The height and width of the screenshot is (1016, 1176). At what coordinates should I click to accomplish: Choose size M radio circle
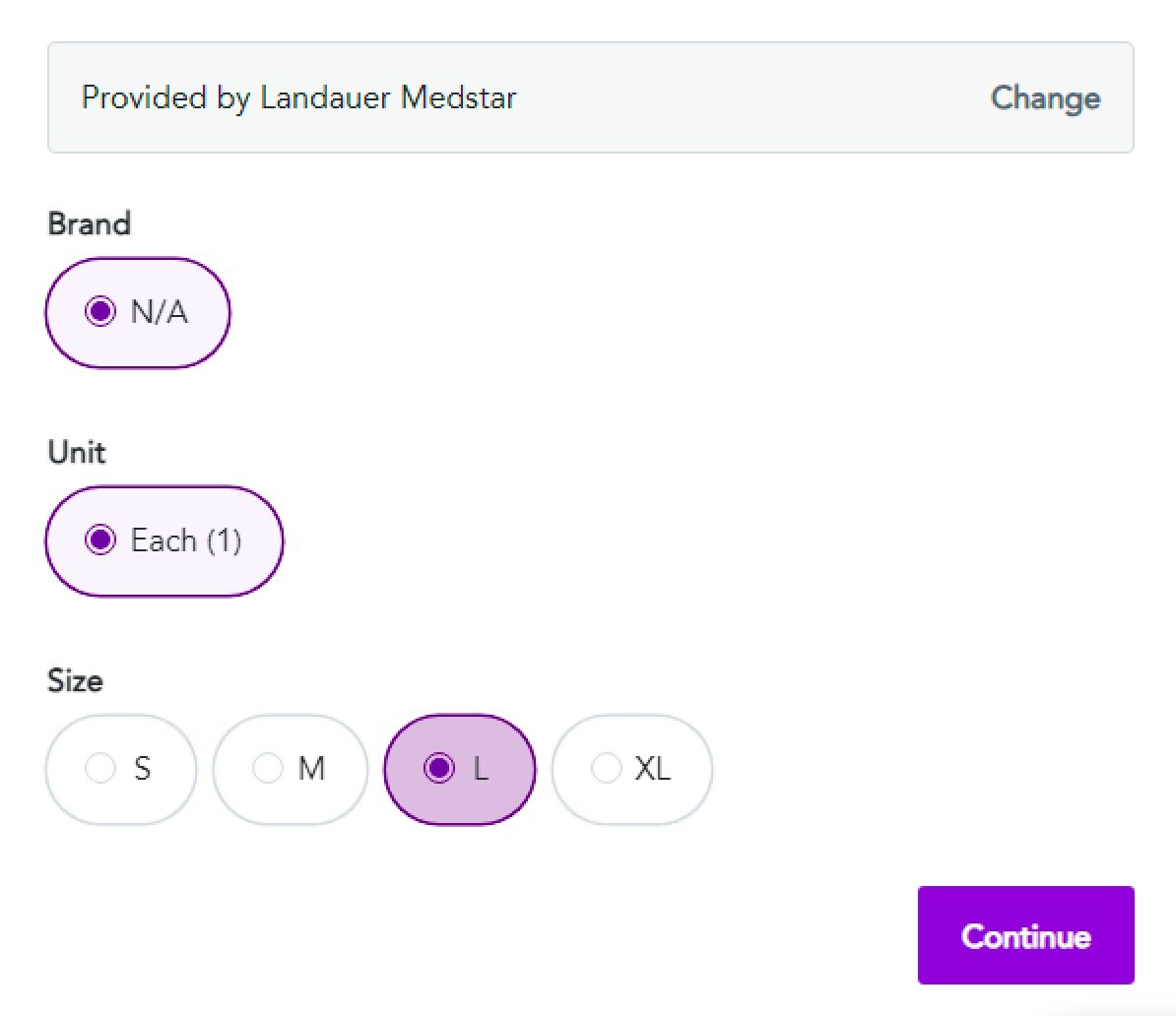click(x=268, y=768)
